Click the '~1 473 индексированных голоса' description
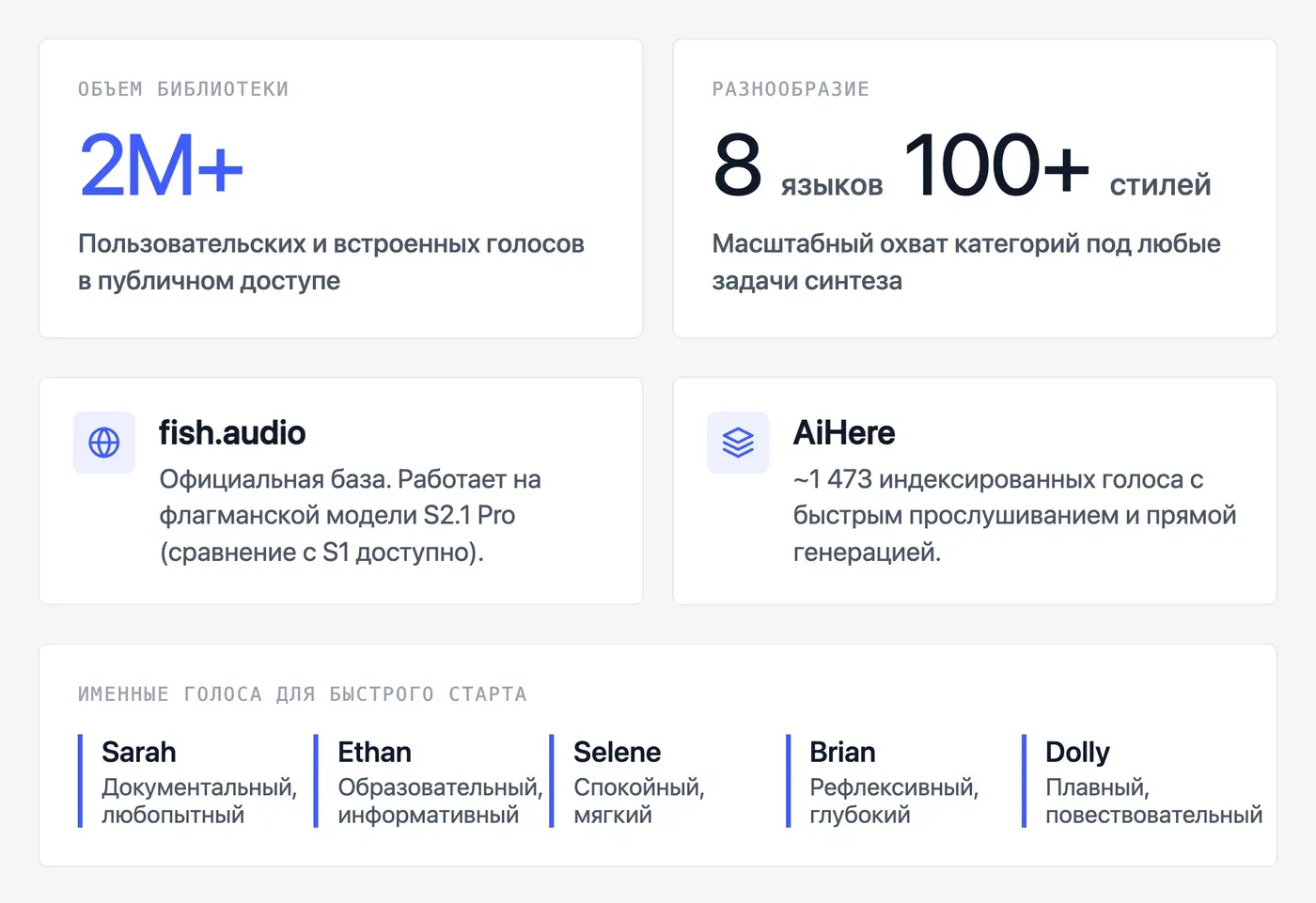 [x=1014, y=516]
